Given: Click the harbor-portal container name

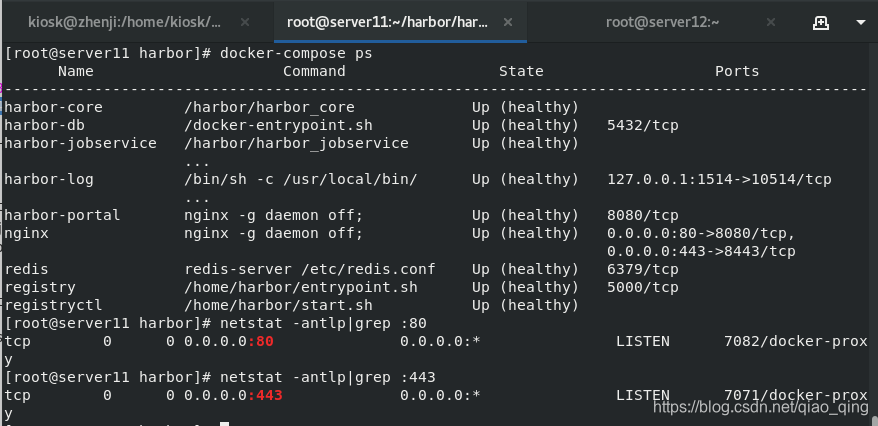Looking at the screenshot, I should pos(62,215).
